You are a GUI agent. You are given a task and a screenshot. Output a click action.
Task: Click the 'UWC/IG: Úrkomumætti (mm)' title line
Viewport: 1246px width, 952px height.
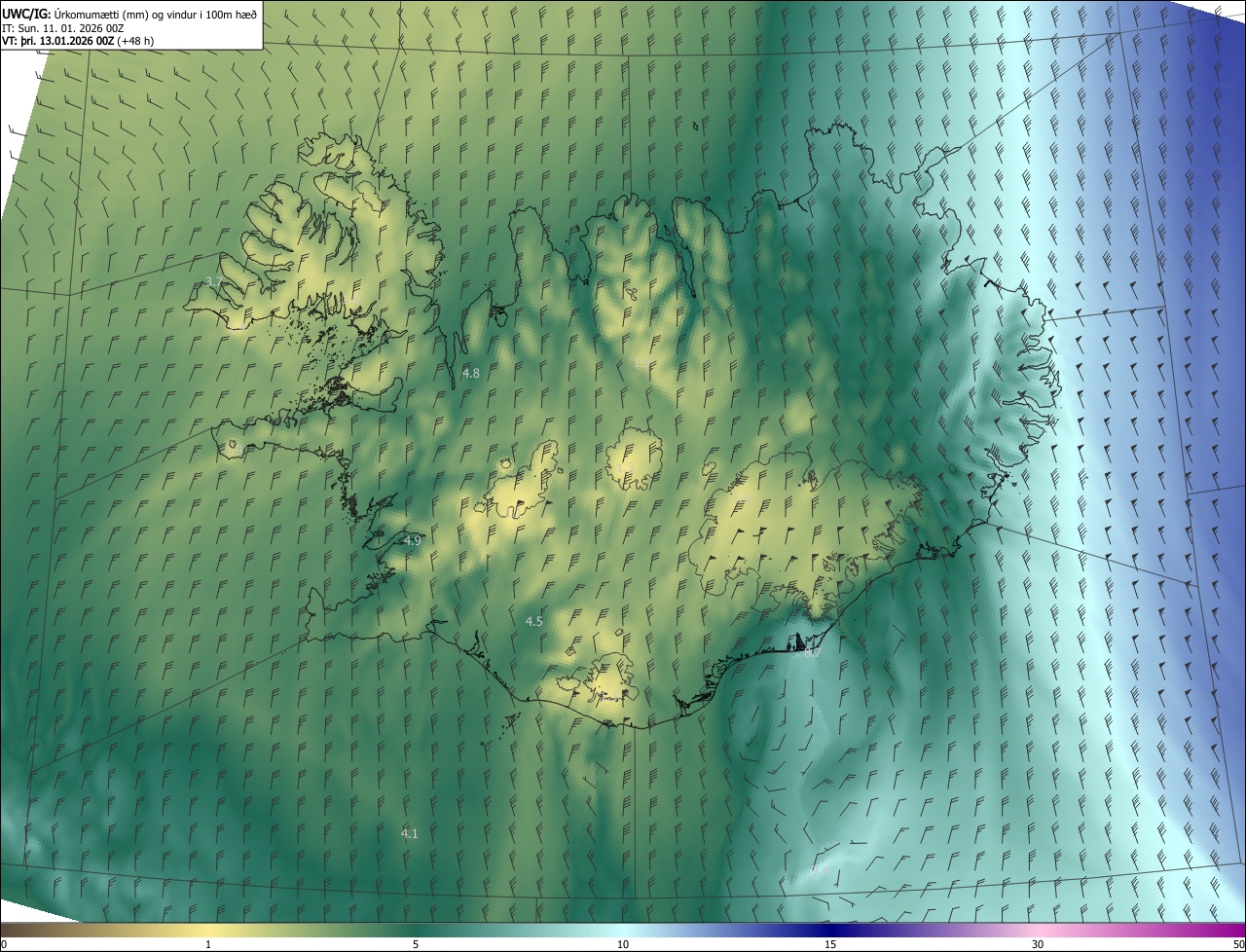pyautogui.click(x=129, y=13)
